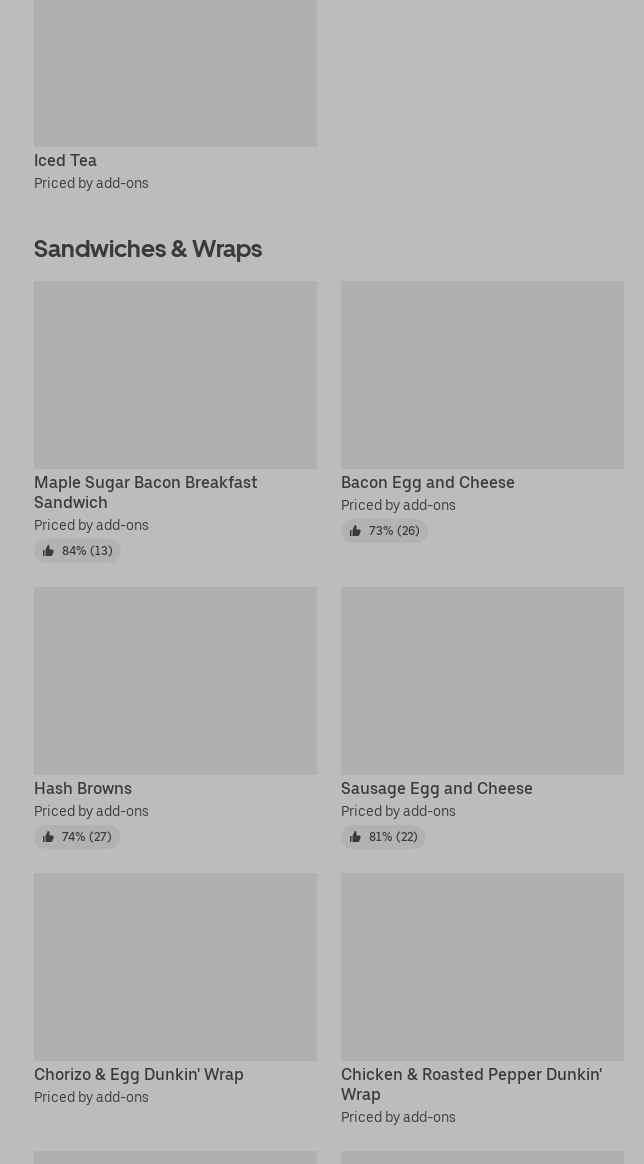
Task: Click thumbs-up icon beside 81% rating
Action: point(355,837)
